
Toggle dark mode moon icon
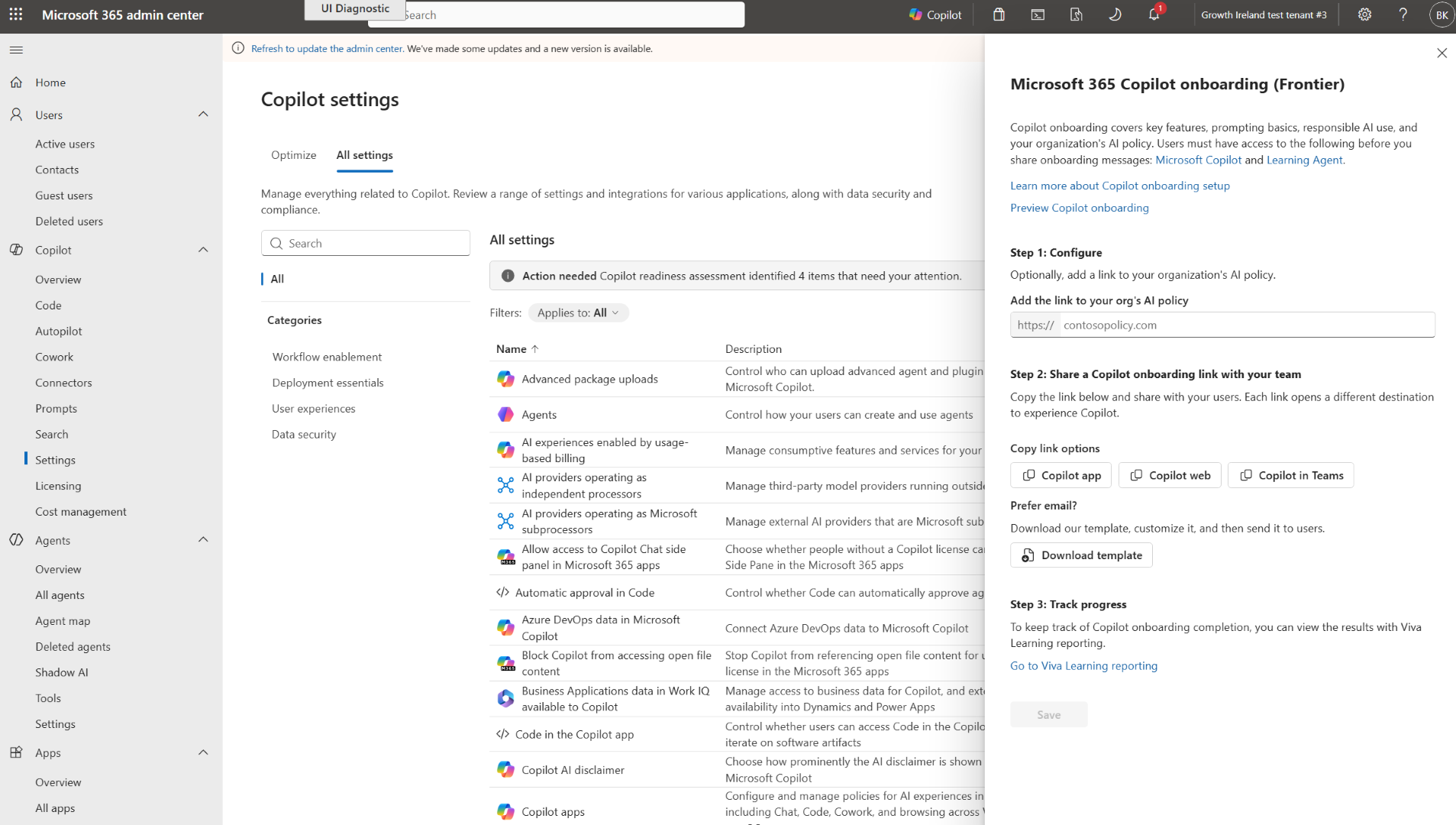coord(1115,15)
